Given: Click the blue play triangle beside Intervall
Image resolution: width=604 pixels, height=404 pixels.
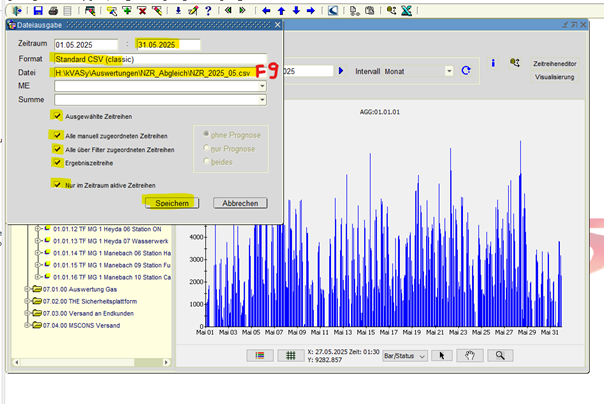Looking at the screenshot, I should (341, 71).
